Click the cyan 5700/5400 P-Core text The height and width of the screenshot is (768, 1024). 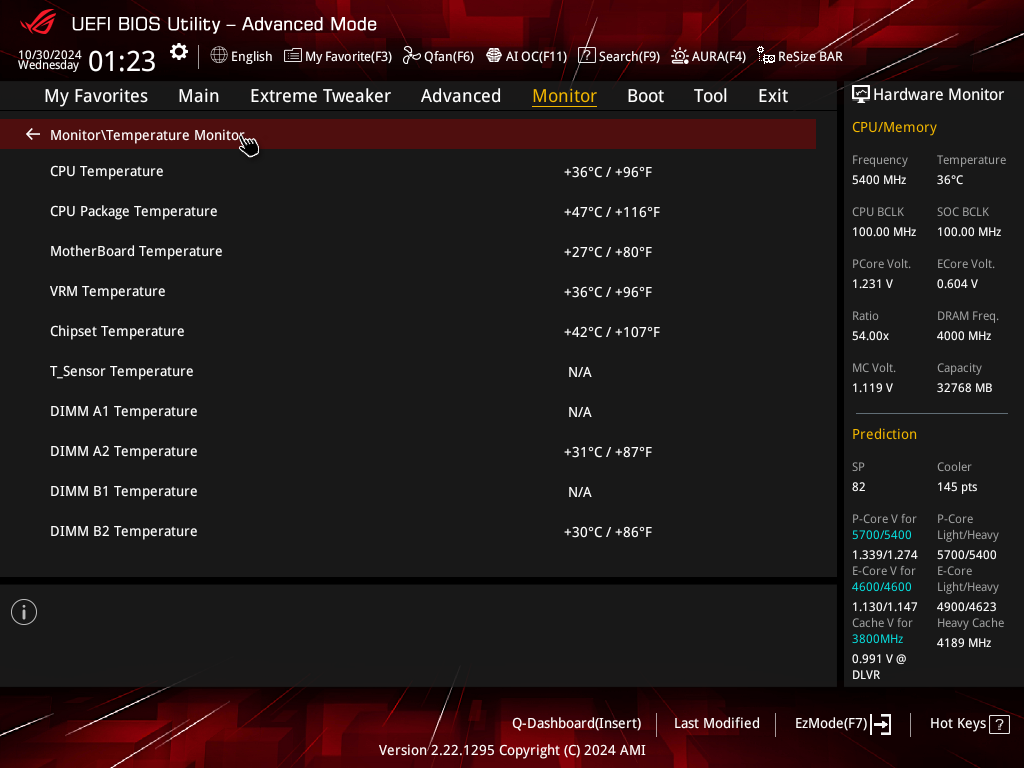882,535
